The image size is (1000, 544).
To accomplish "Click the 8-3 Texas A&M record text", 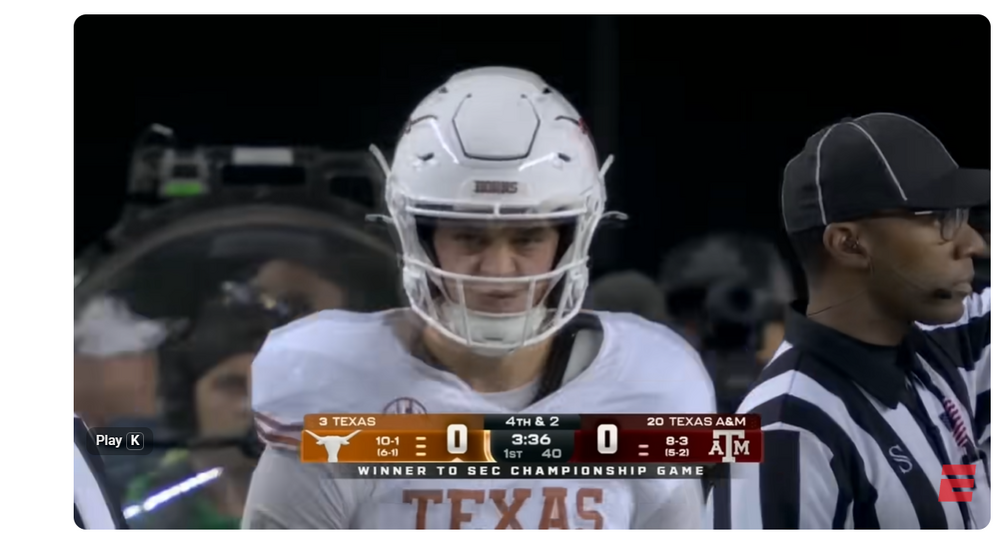I will click(677, 441).
